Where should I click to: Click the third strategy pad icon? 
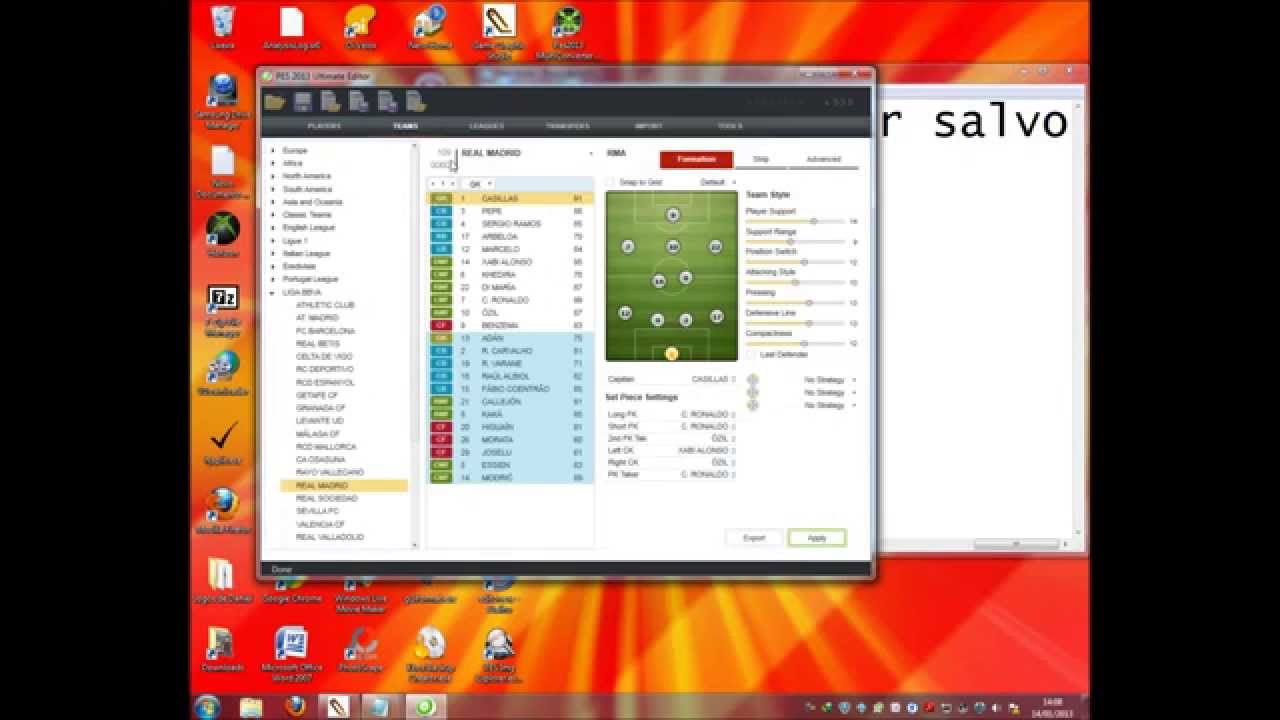click(x=752, y=405)
